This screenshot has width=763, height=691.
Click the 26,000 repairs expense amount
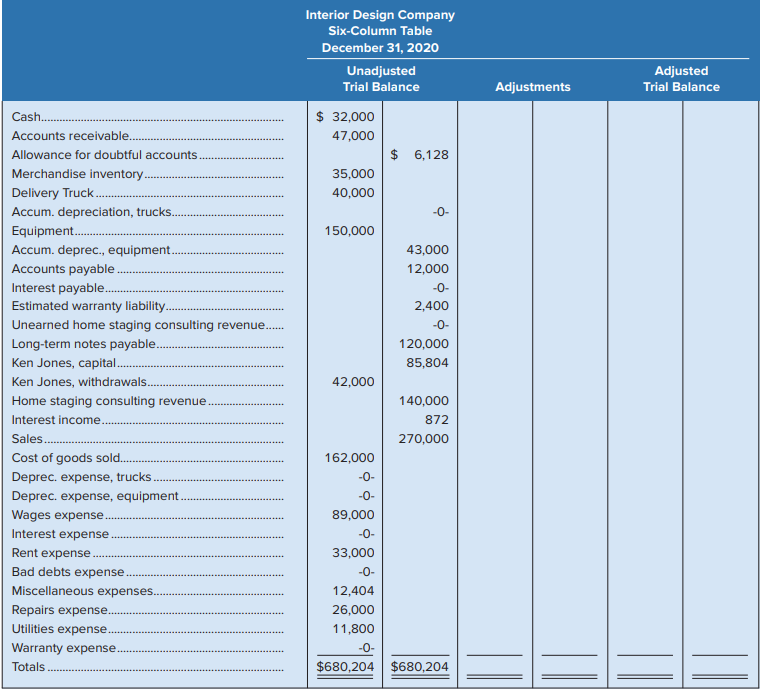click(x=353, y=609)
